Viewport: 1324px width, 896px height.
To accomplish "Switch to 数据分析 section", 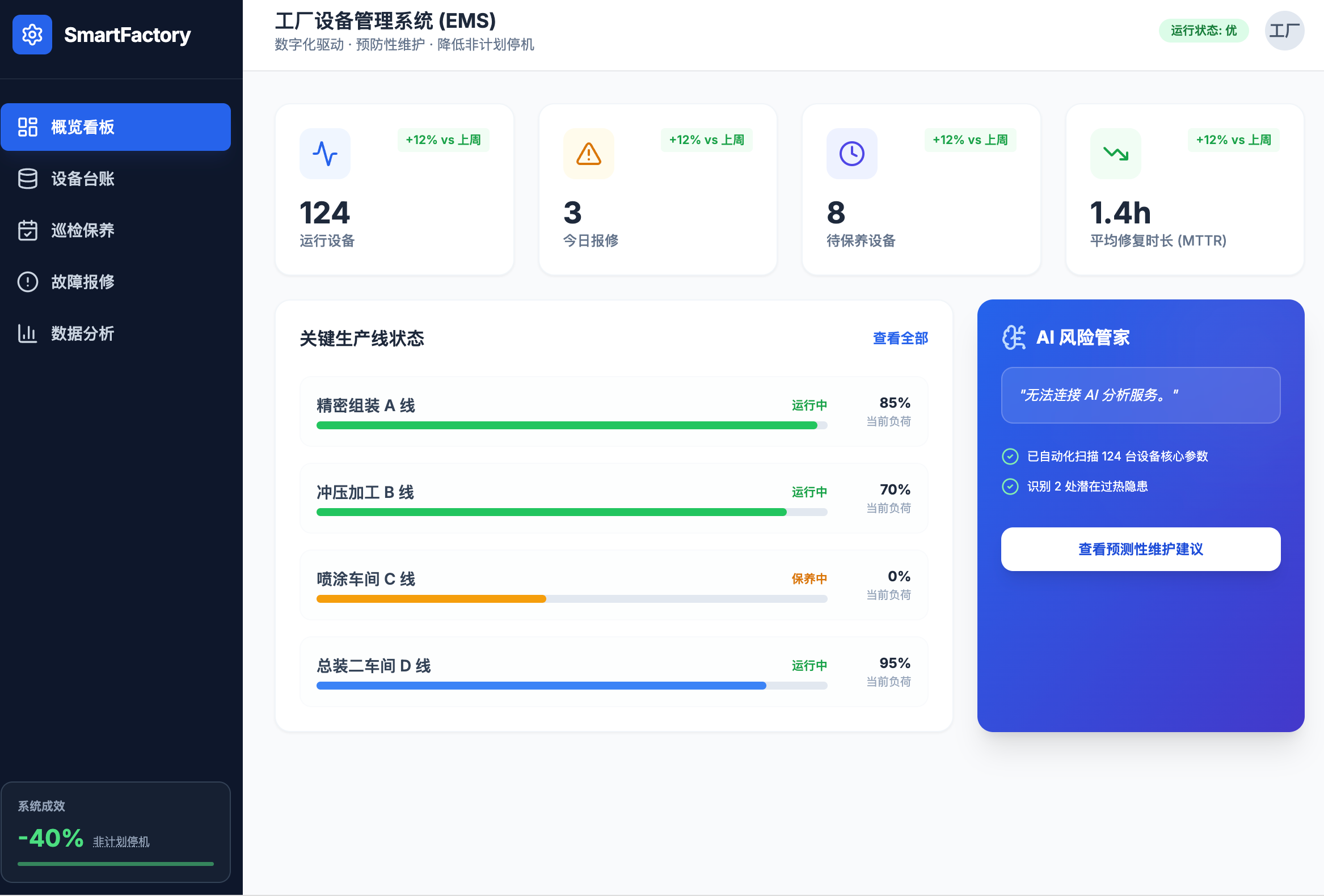I will [x=116, y=333].
